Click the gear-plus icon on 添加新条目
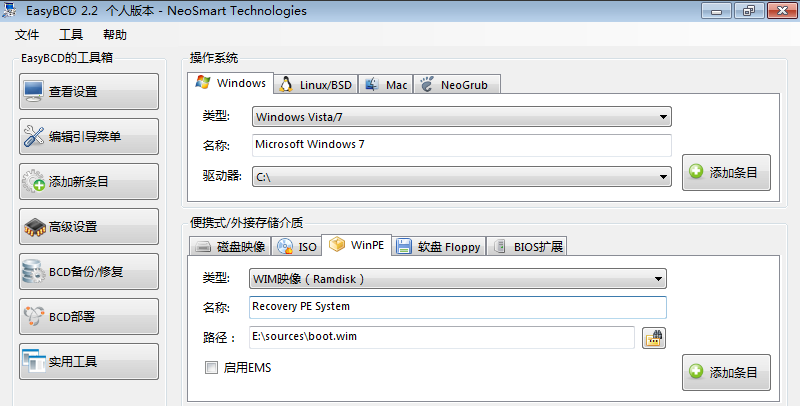 pyautogui.click(x=34, y=181)
